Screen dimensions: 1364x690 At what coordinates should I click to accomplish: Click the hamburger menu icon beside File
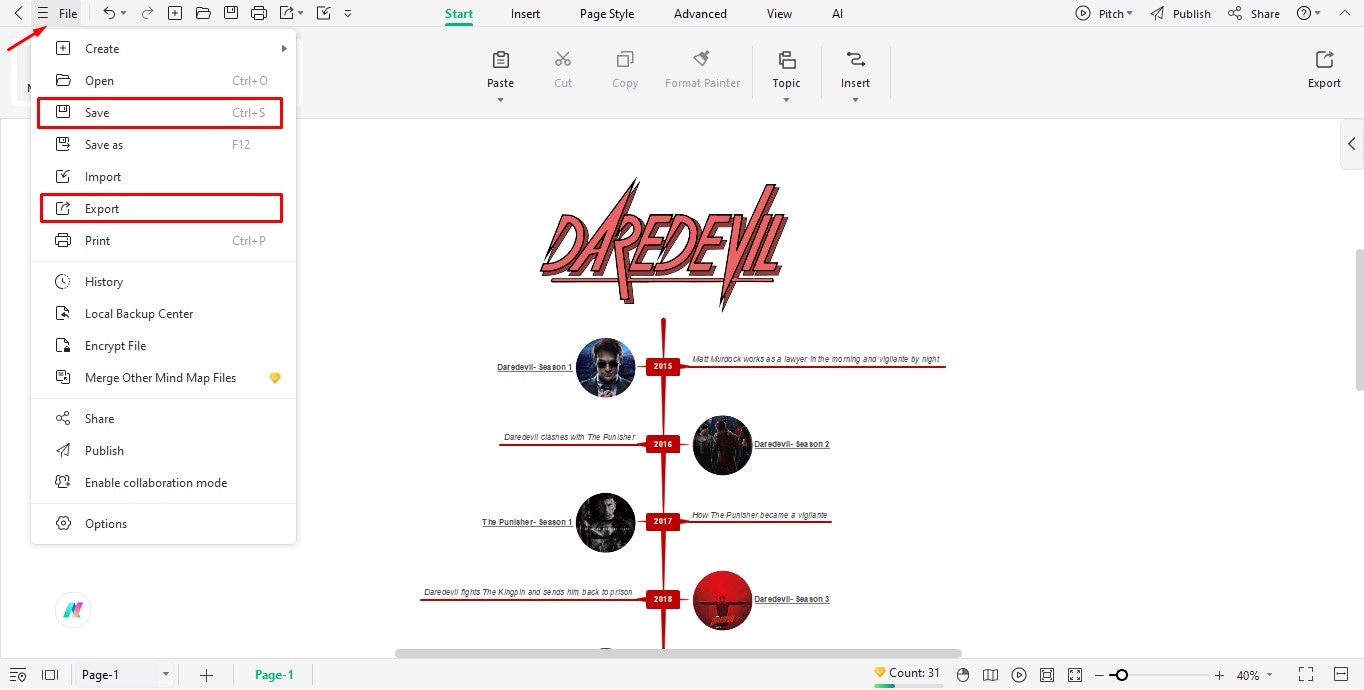[x=42, y=13]
